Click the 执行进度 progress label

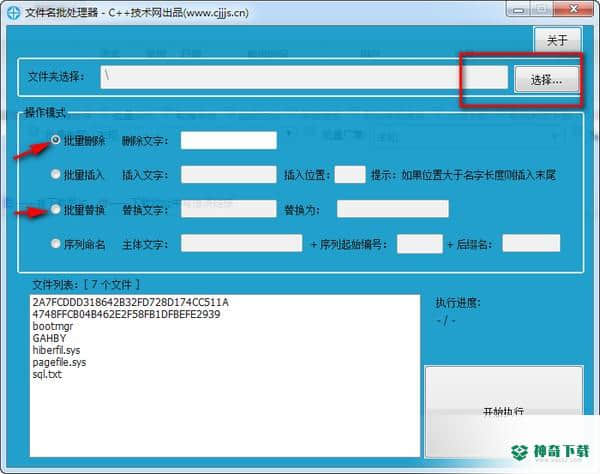(458, 303)
